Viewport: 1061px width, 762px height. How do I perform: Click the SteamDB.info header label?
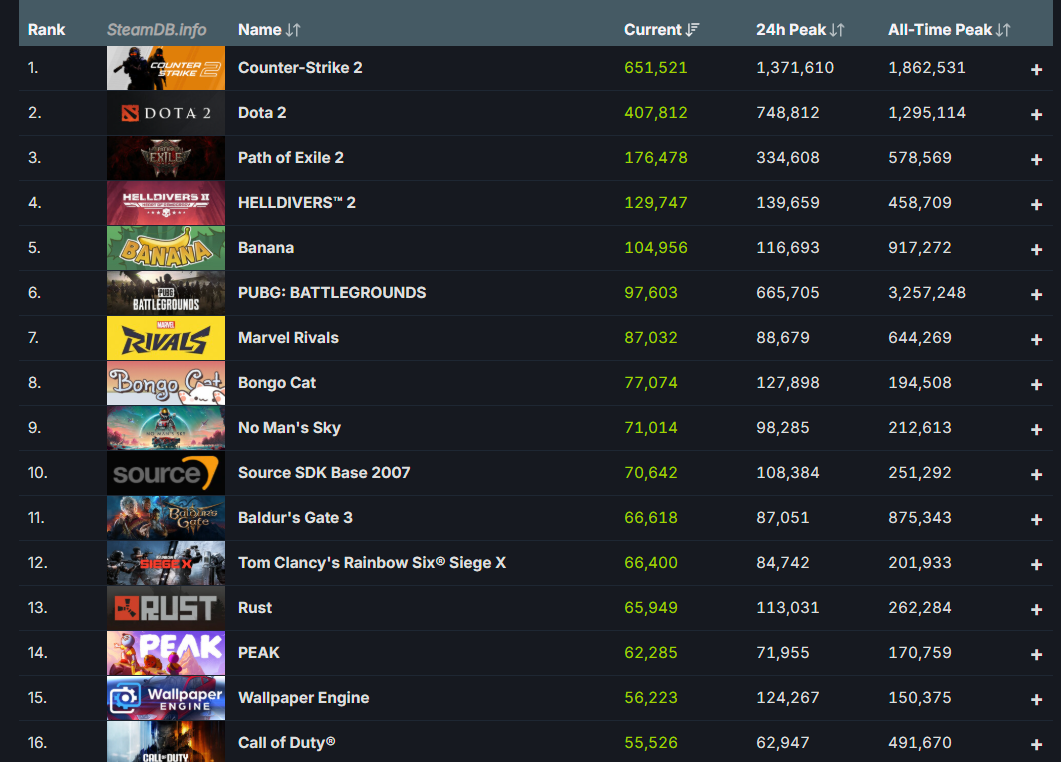coord(156,30)
